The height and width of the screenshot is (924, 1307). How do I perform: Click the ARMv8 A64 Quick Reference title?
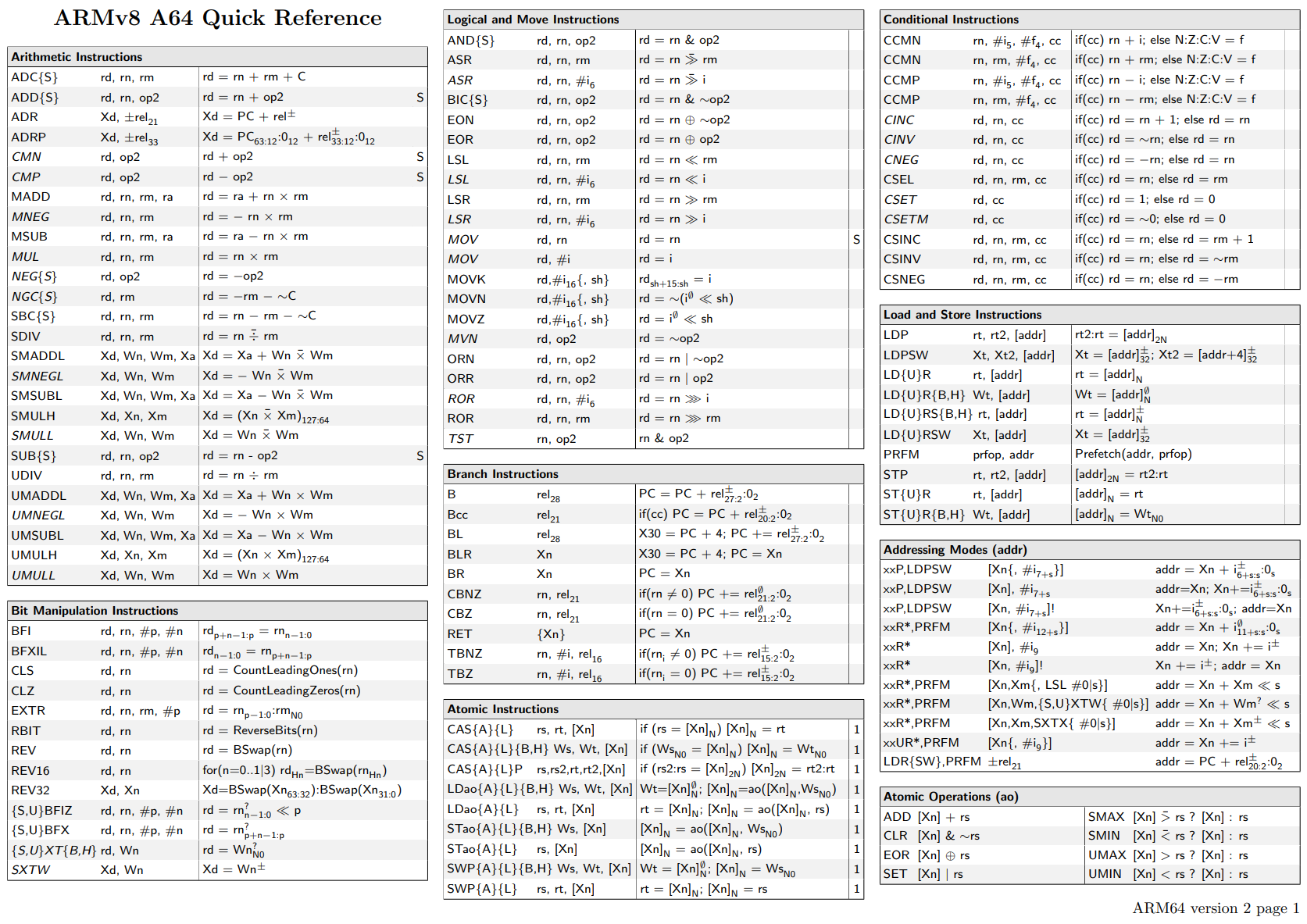217,18
